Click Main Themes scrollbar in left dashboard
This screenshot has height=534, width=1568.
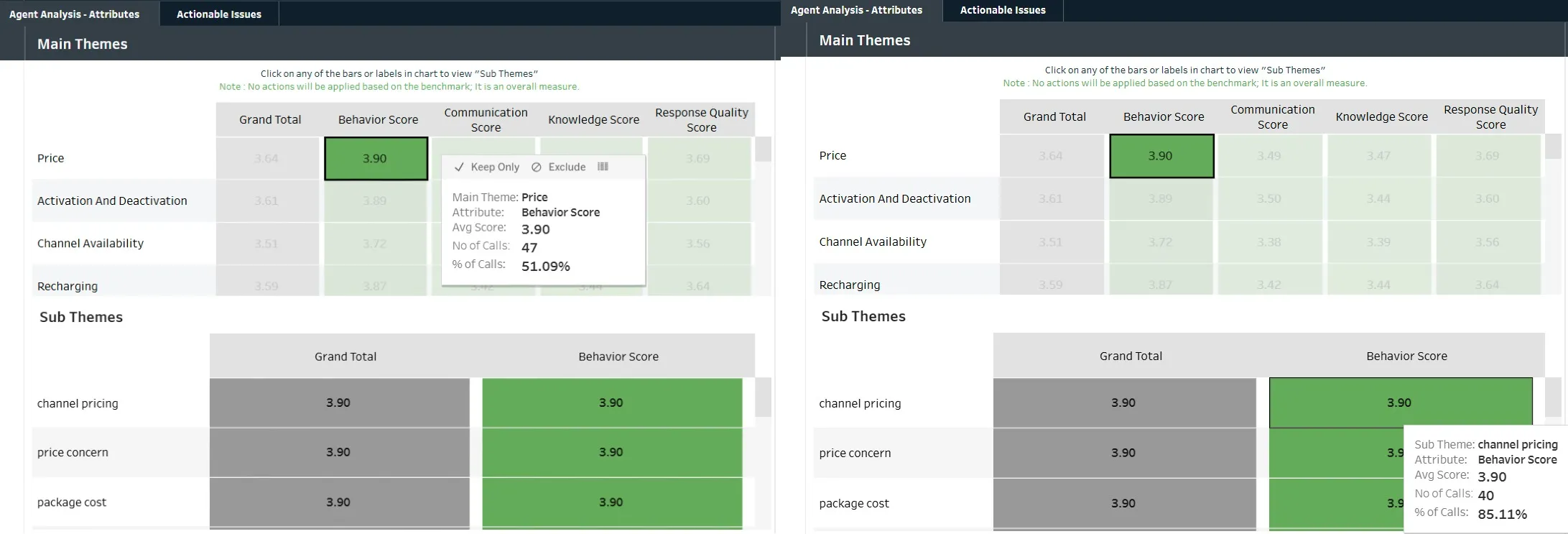click(x=764, y=149)
